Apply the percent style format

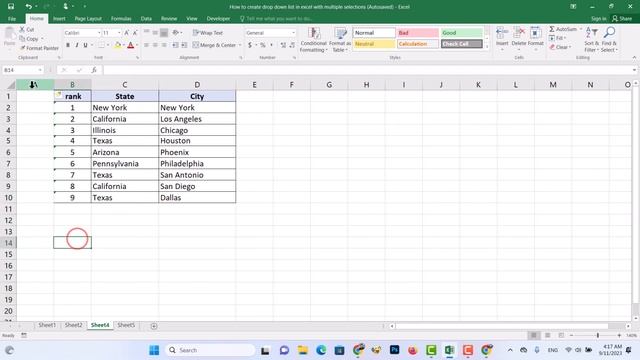pyautogui.click(x=263, y=45)
